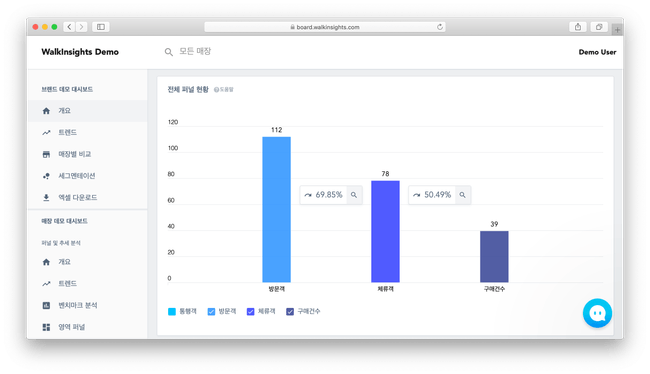Open 트렌드 under 매장 데모 대시보드

87,284
